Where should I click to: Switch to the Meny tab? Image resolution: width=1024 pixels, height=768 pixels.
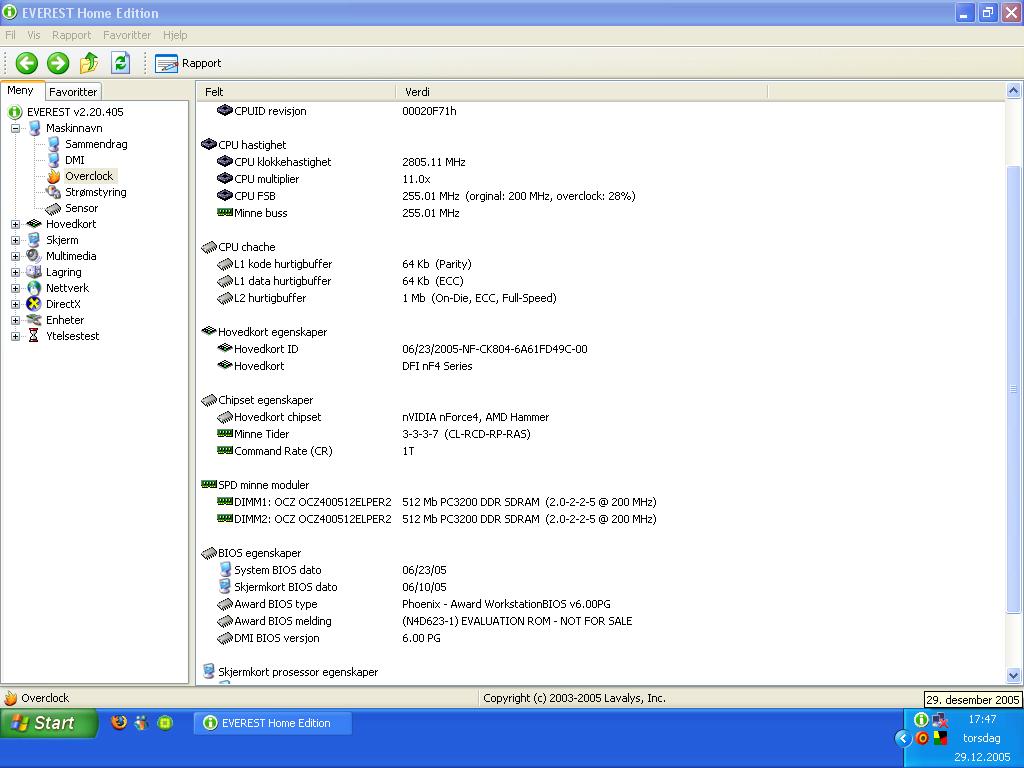tap(21, 91)
